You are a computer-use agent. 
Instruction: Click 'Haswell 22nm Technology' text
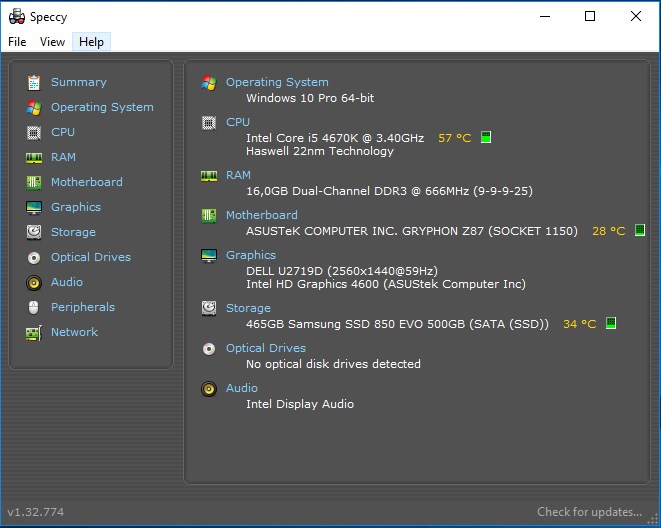click(320, 151)
